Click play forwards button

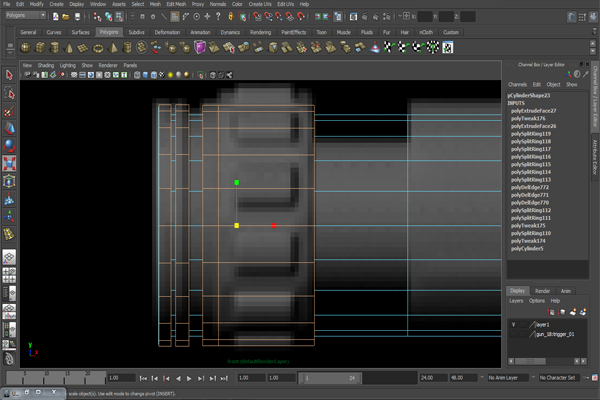[x=189, y=378]
